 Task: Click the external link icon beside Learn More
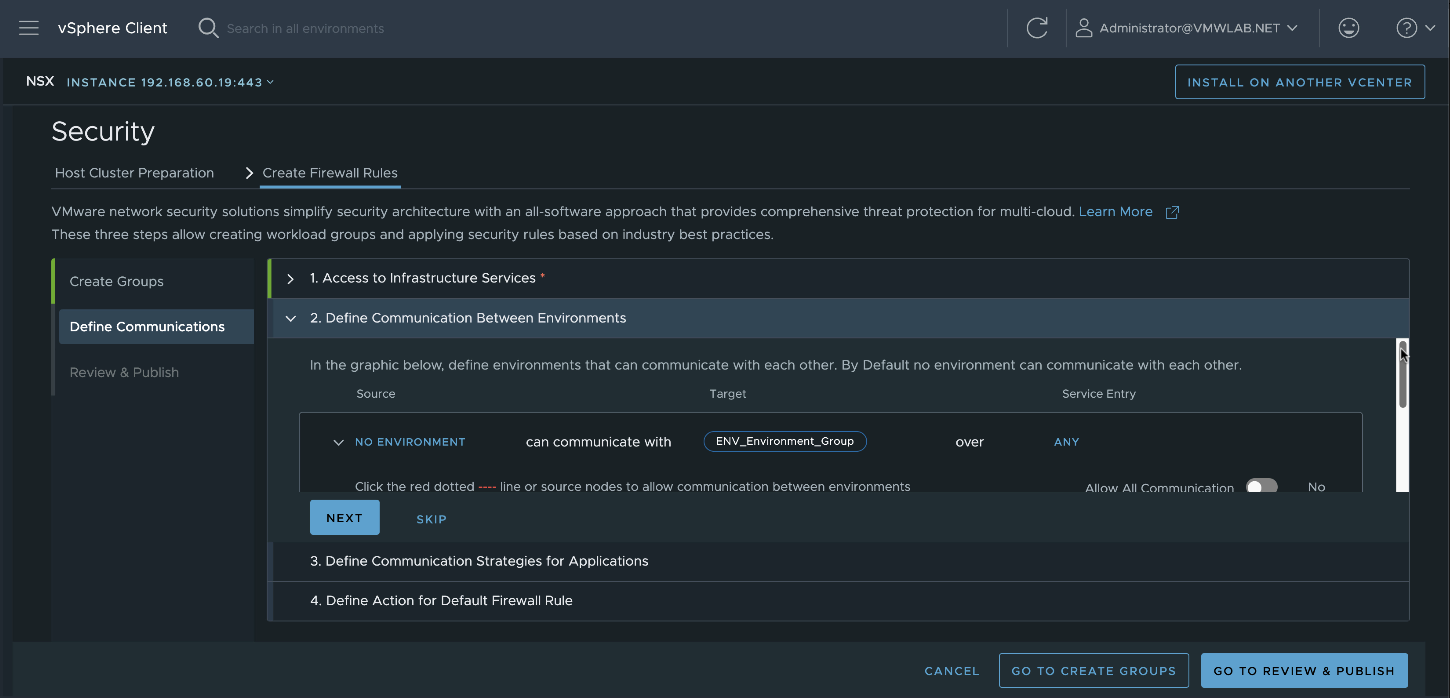click(1173, 212)
